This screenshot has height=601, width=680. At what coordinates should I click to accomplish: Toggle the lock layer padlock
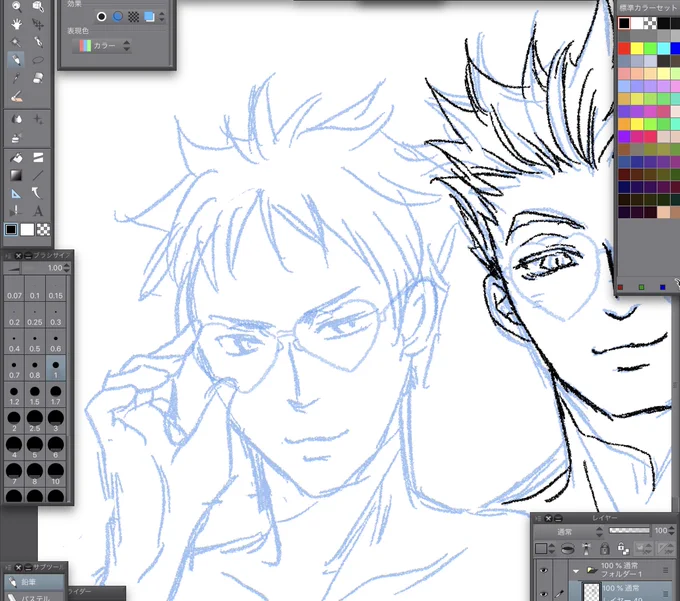tap(605, 549)
